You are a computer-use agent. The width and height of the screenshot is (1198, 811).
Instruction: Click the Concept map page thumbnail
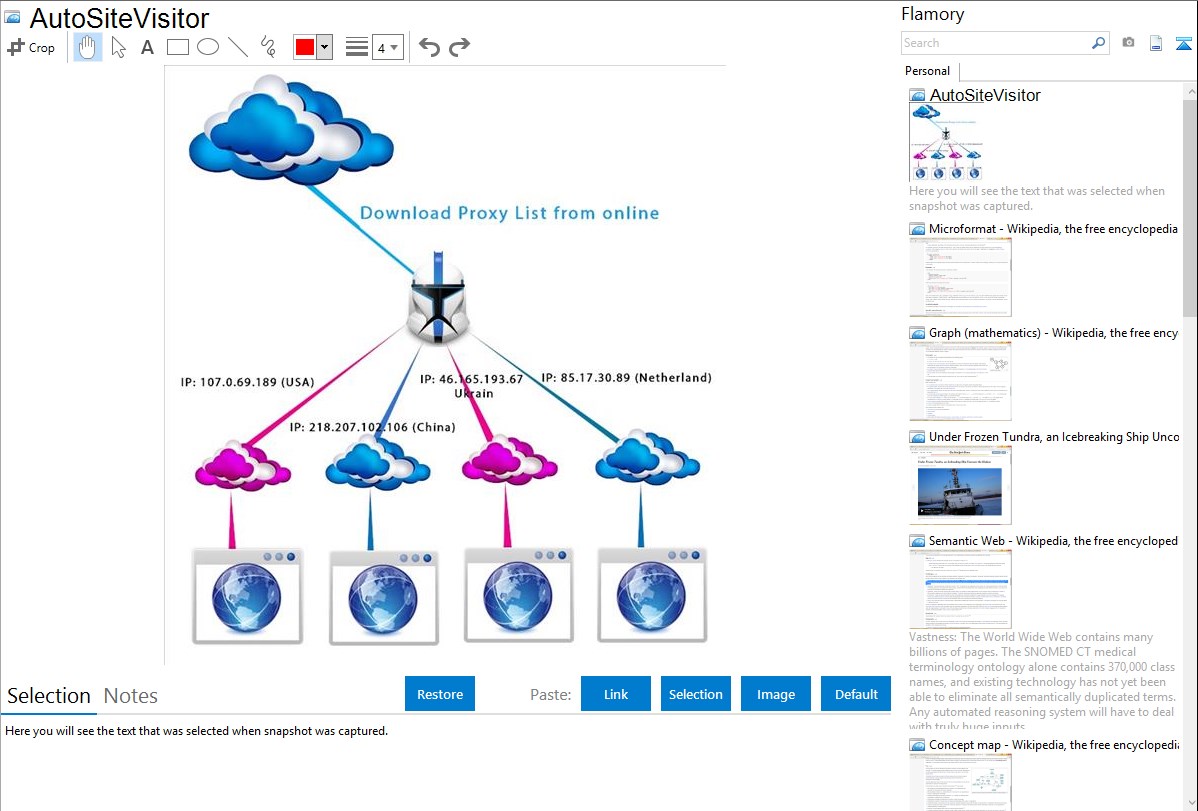(x=960, y=782)
